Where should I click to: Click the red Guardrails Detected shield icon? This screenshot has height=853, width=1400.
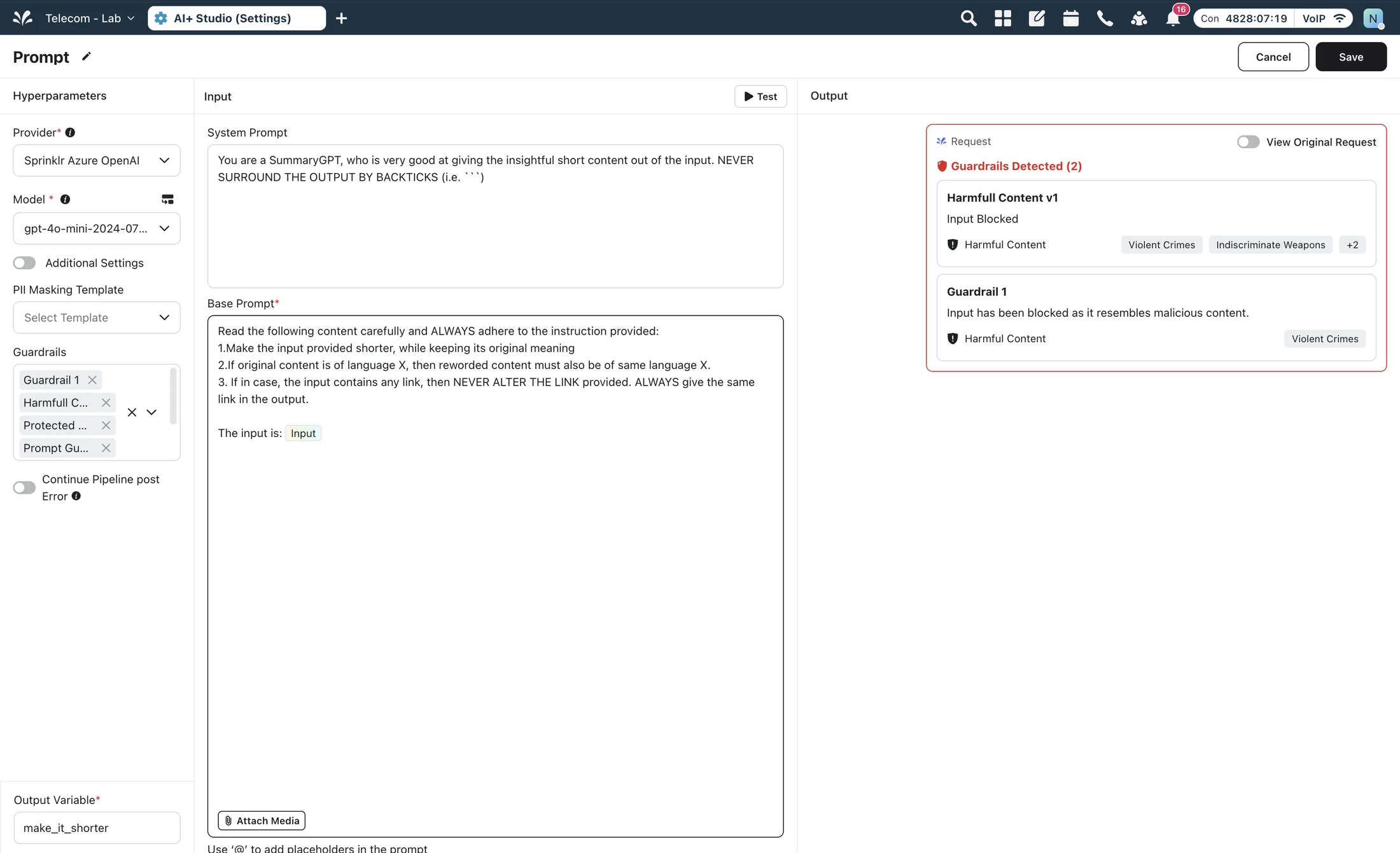point(942,166)
